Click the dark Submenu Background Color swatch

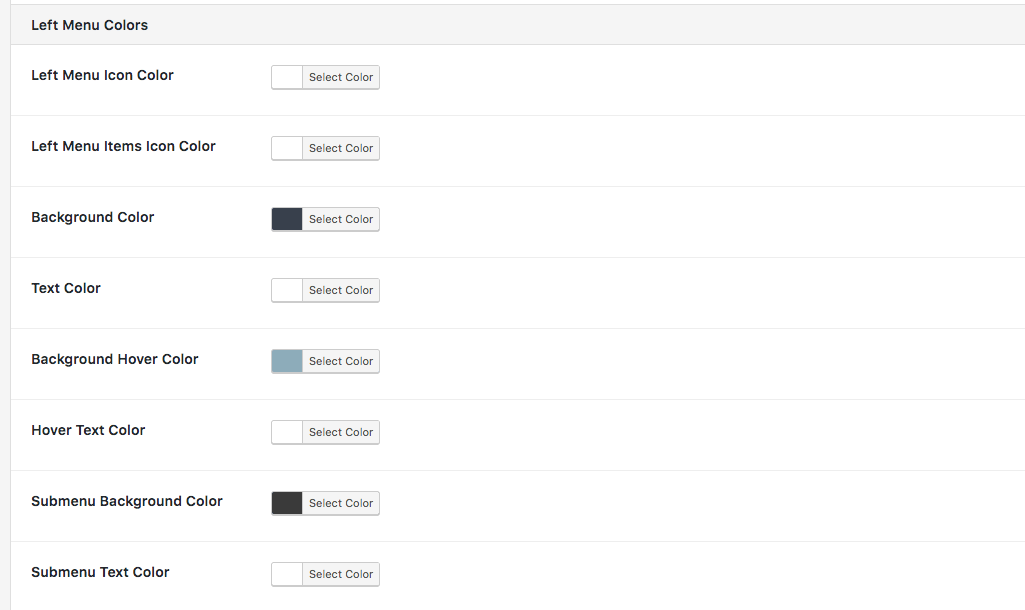click(286, 503)
